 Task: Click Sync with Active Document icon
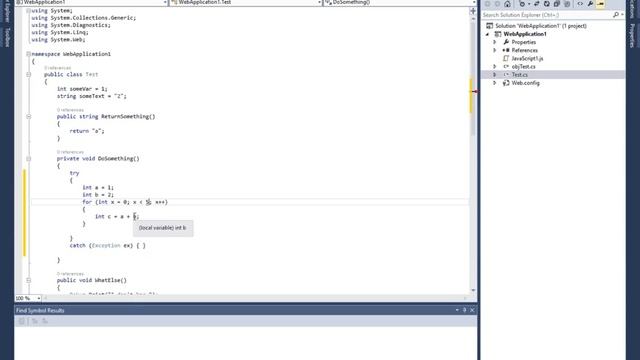coord(537,4)
